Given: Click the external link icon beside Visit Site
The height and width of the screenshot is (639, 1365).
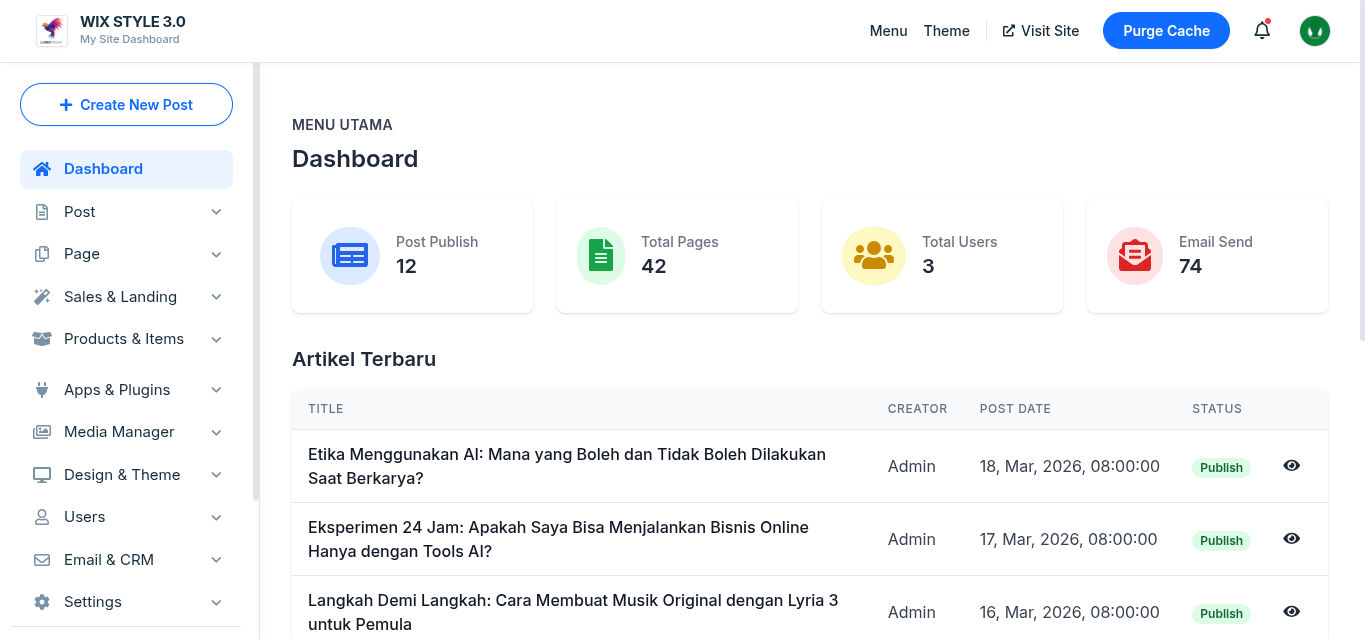Looking at the screenshot, I should (1008, 31).
